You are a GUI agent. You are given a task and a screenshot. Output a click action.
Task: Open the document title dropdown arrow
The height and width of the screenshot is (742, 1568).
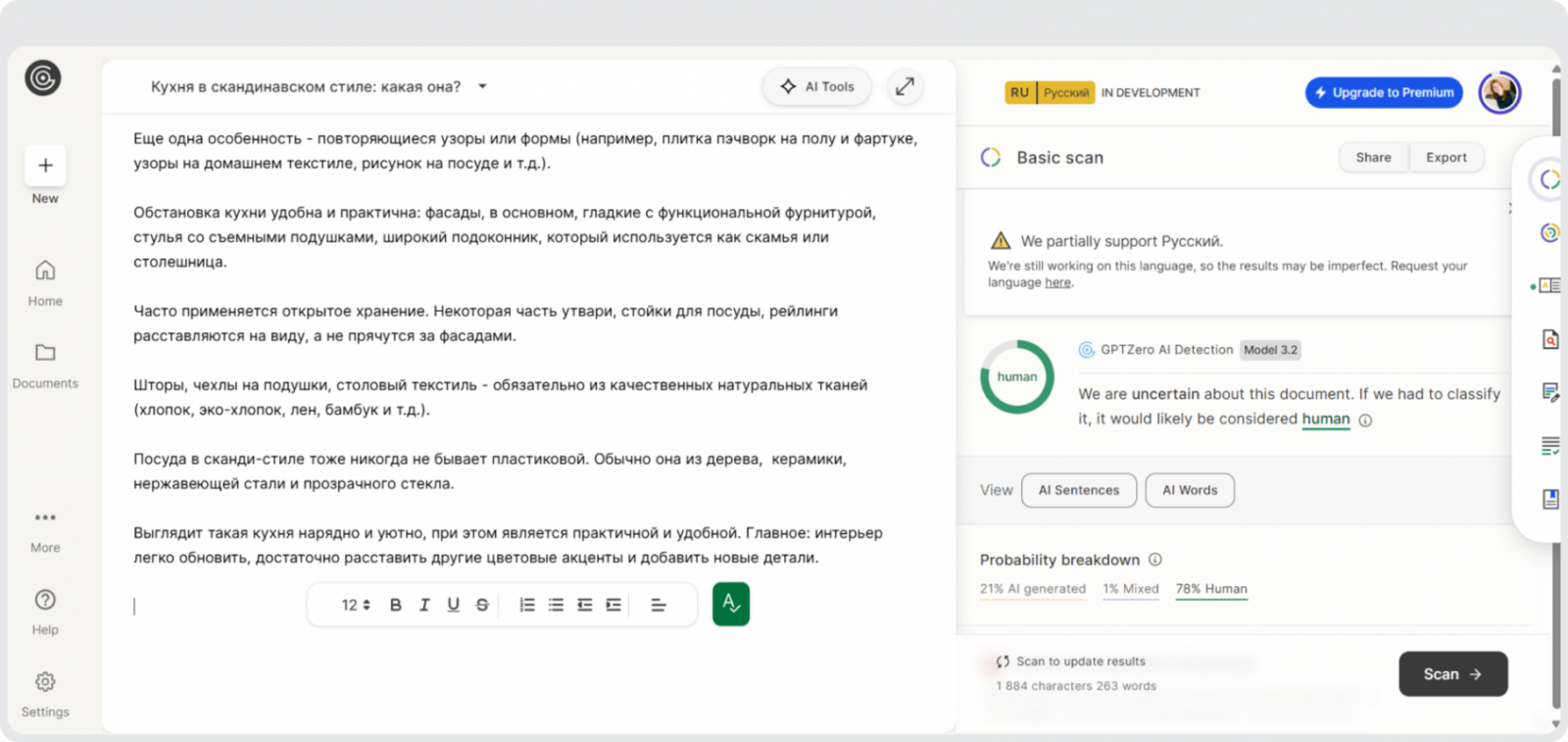pos(482,86)
